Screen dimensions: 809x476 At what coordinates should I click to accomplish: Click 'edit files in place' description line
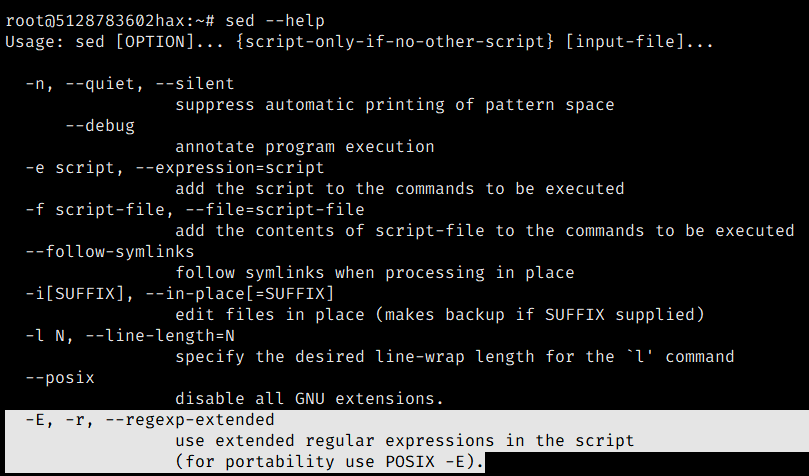440,315
